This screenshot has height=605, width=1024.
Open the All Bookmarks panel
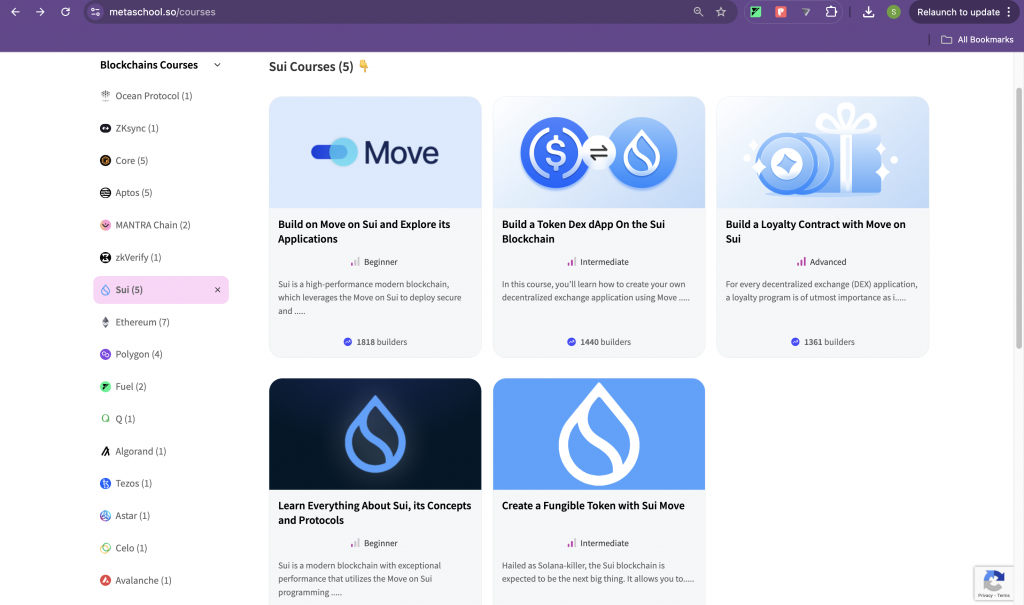click(x=975, y=39)
